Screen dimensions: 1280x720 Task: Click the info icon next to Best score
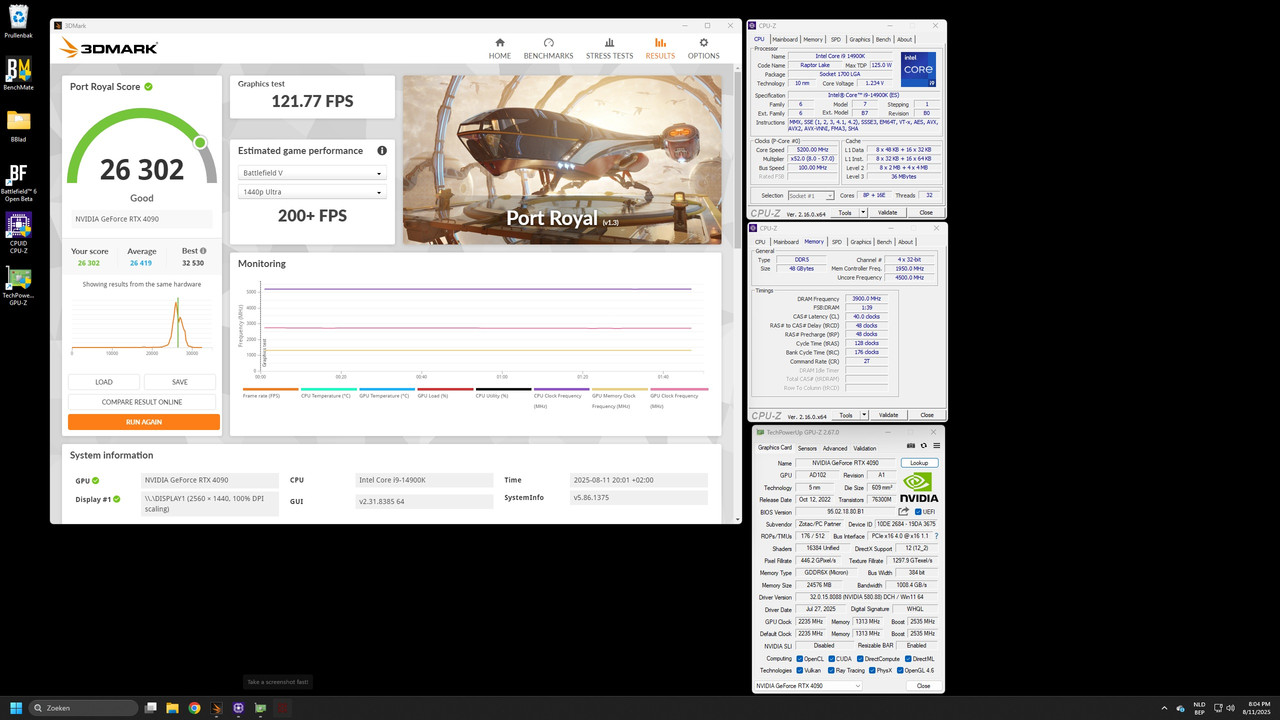pos(203,251)
